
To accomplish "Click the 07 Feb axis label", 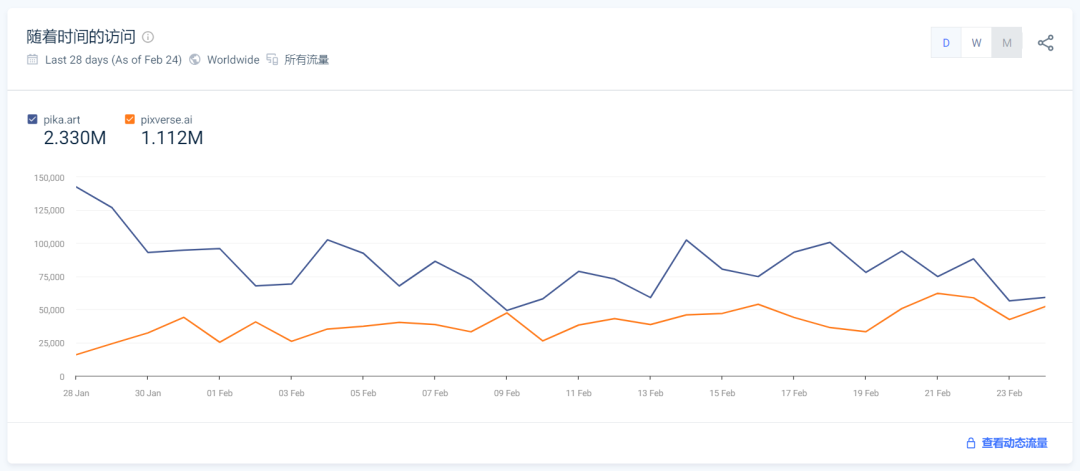I will tap(434, 393).
